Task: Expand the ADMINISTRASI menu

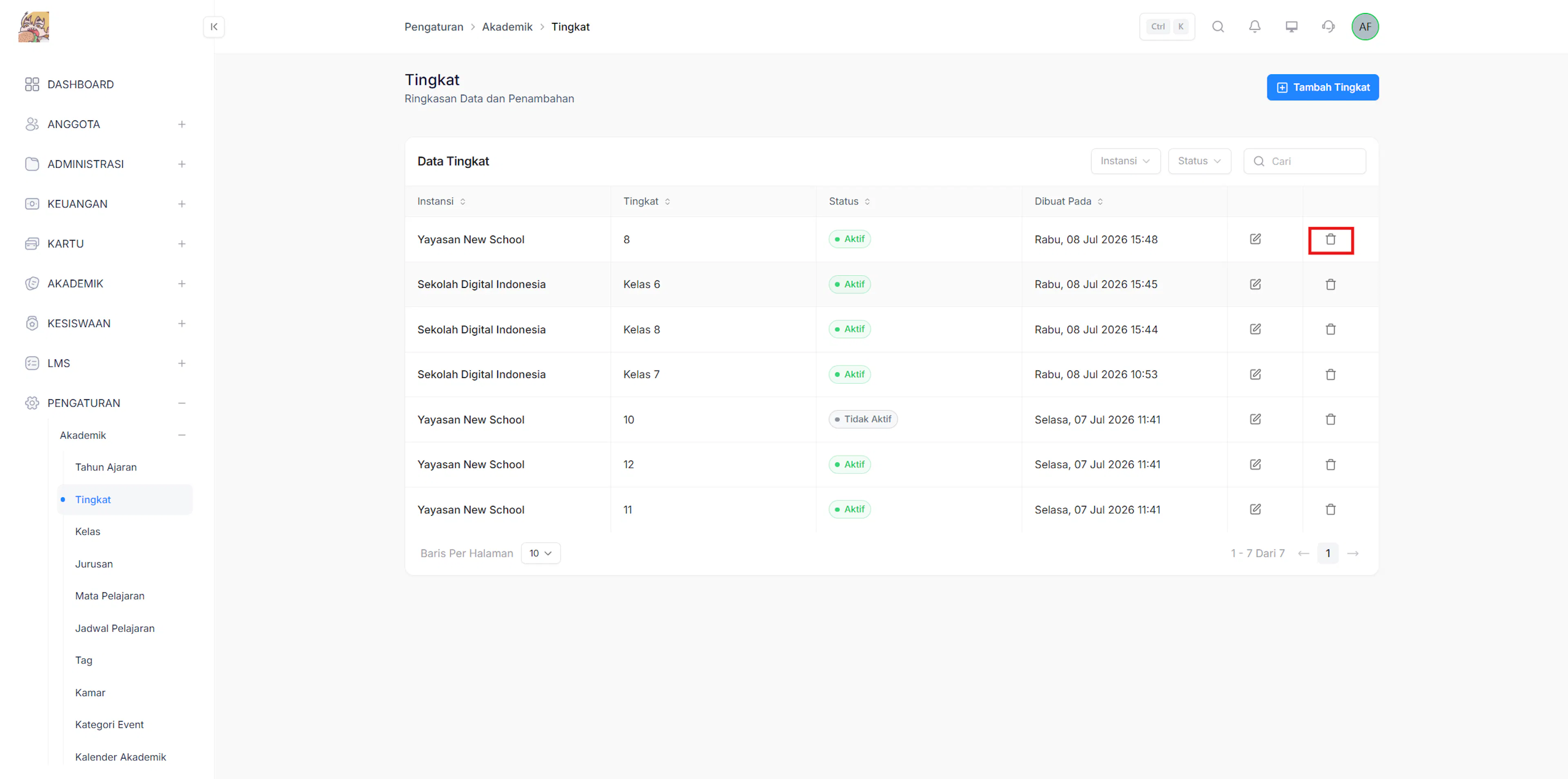Action: 181,164
